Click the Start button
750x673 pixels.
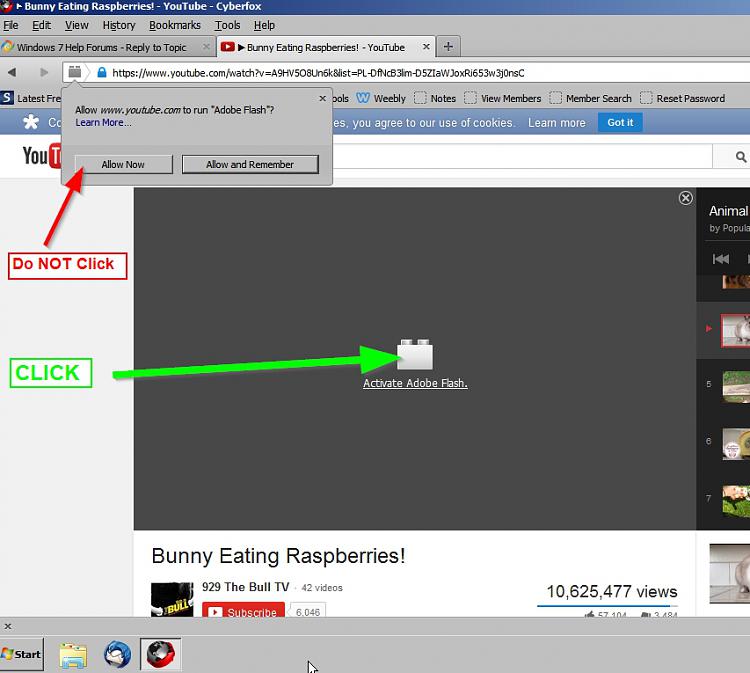pos(22,654)
